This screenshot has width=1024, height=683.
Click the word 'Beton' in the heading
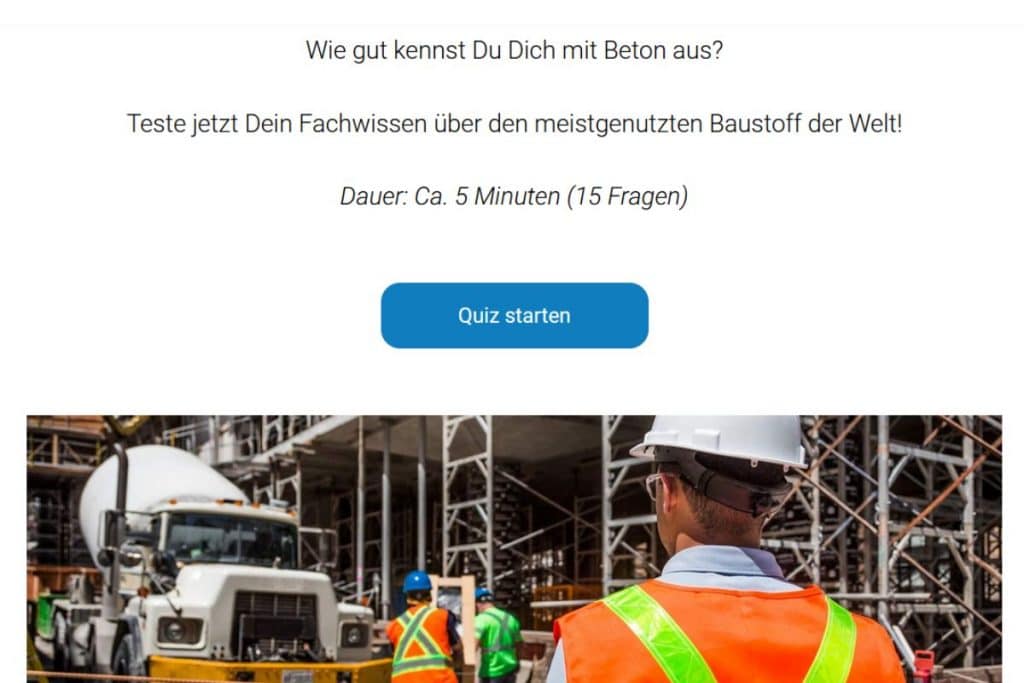635,50
